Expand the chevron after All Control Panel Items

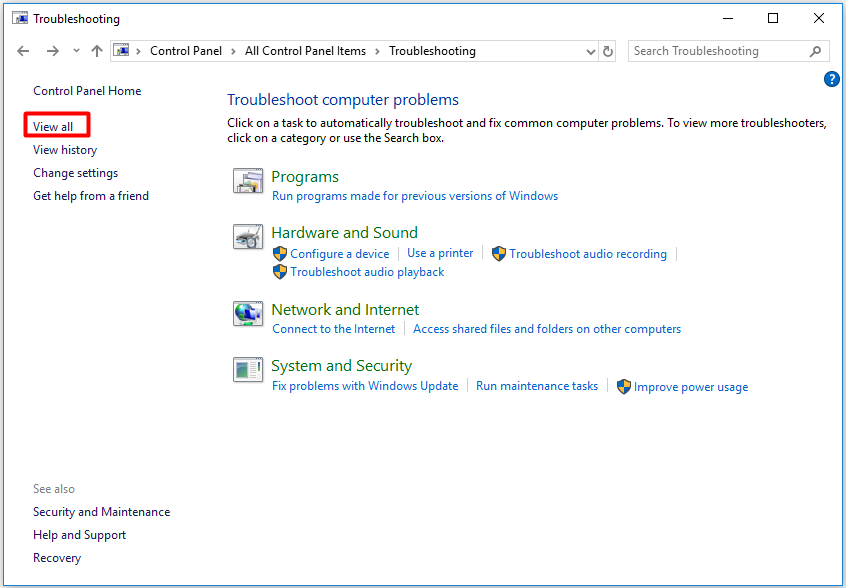click(x=377, y=52)
